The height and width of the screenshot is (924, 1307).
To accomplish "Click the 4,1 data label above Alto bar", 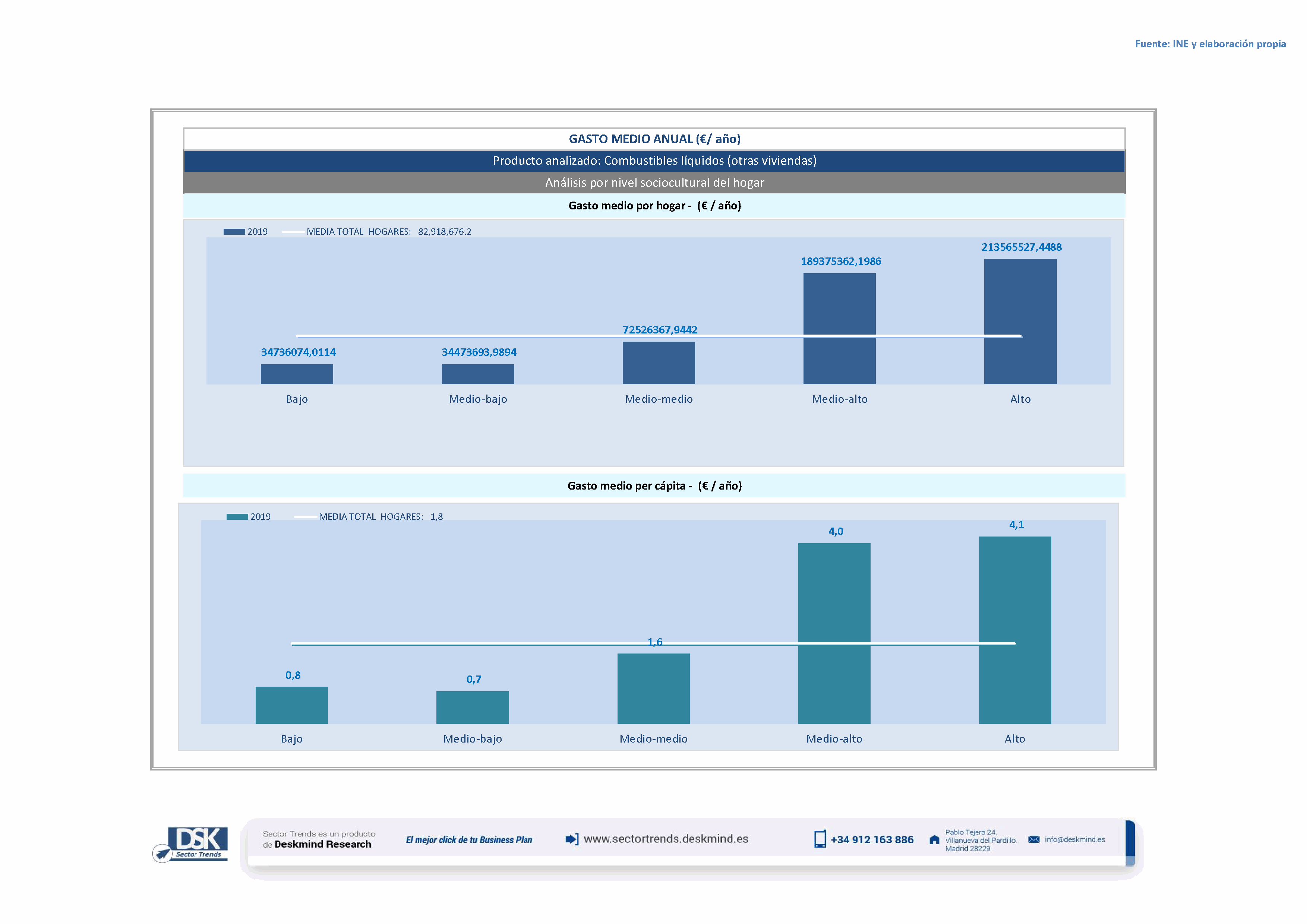I will click(1016, 525).
